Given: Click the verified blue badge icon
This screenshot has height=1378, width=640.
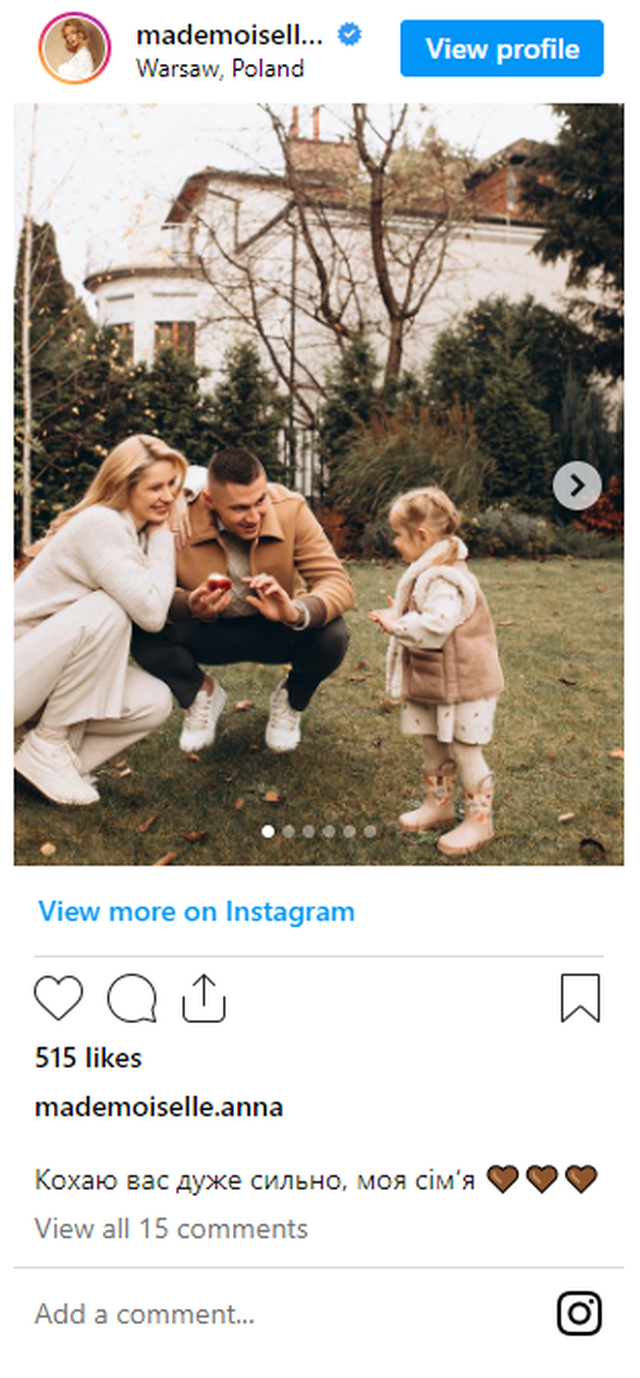Looking at the screenshot, I should [x=349, y=36].
